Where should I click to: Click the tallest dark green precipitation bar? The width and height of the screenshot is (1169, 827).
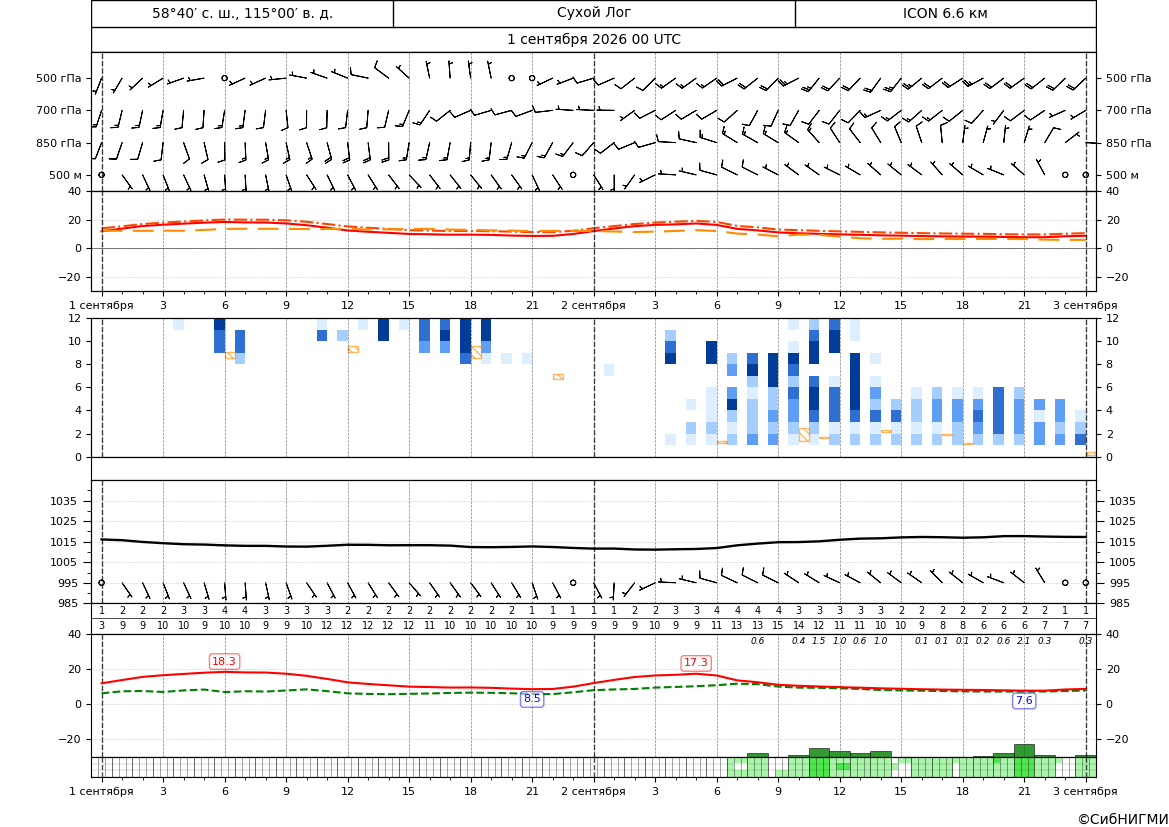click(1024, 751)
